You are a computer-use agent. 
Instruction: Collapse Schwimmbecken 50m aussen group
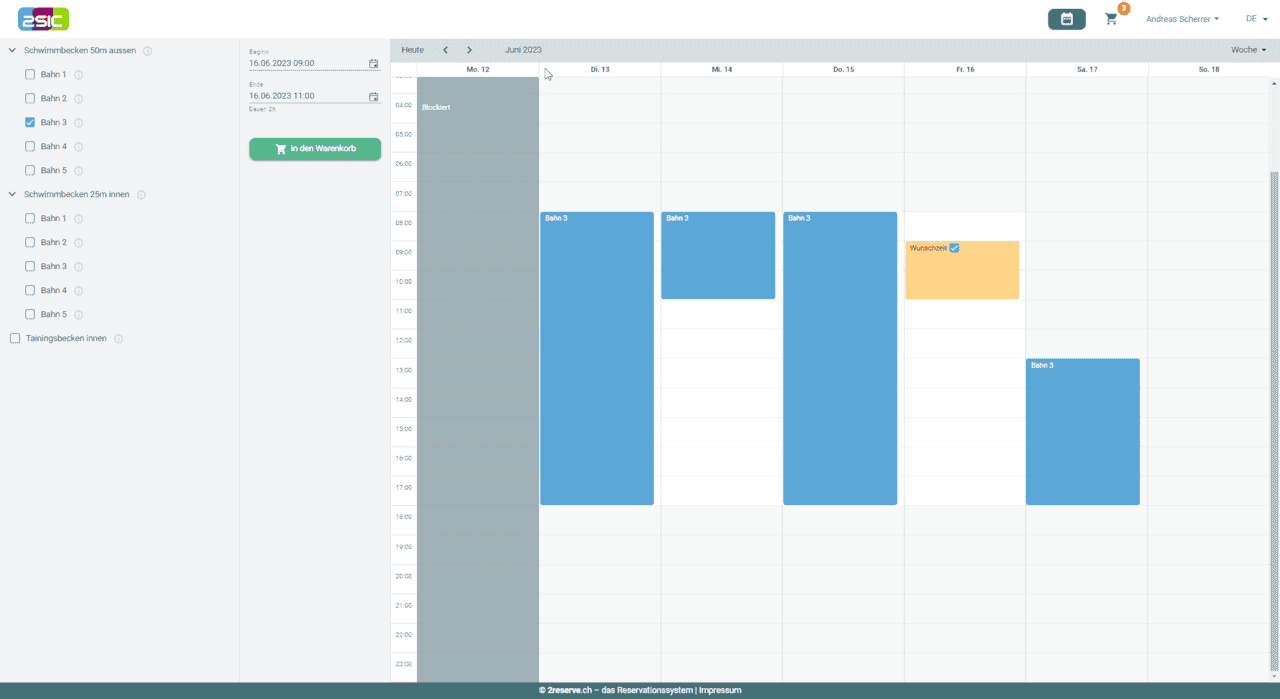pyautogui.click(x=12, y=50)
